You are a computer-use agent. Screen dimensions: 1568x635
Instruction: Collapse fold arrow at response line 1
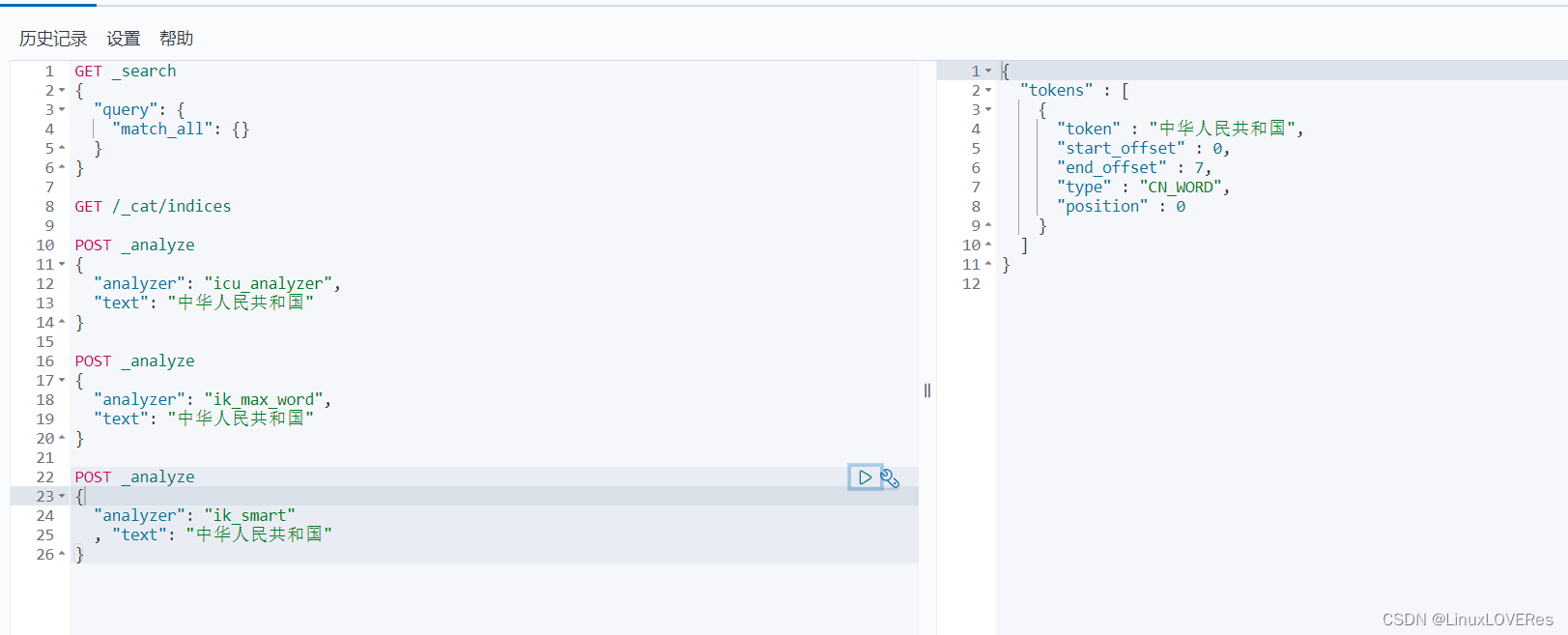coord(988,72)
